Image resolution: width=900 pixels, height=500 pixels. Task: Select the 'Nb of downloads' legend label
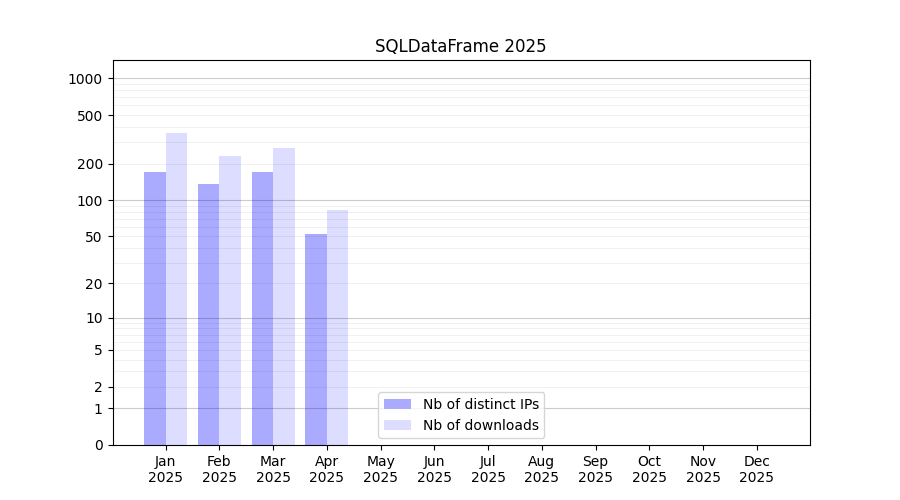(x=480, y=425)
